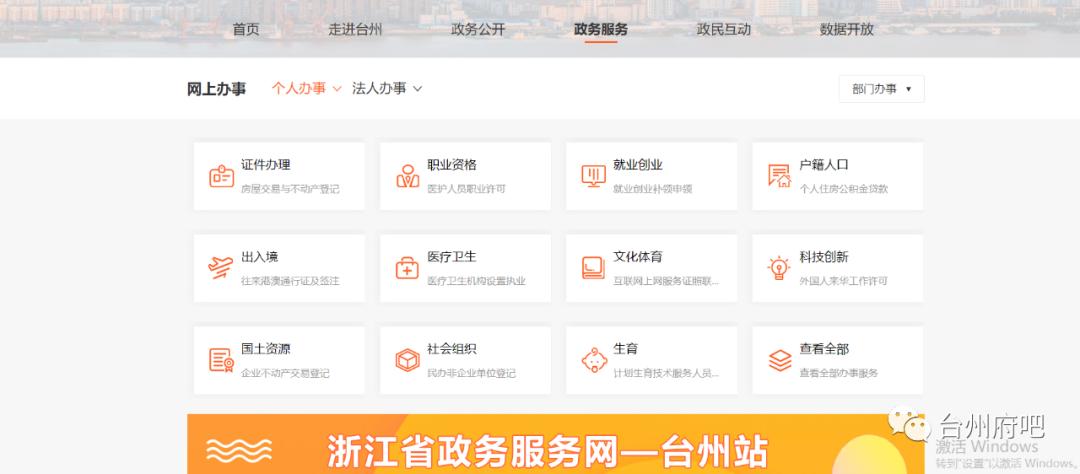Expand the 个人办事 dropdown
This screenshot has height=474, width=1080.
(x=307, y=88)
